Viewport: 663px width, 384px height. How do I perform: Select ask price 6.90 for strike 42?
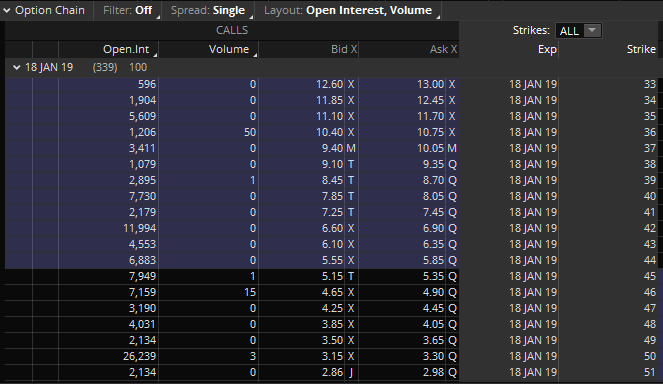click(x=433, y=229)
